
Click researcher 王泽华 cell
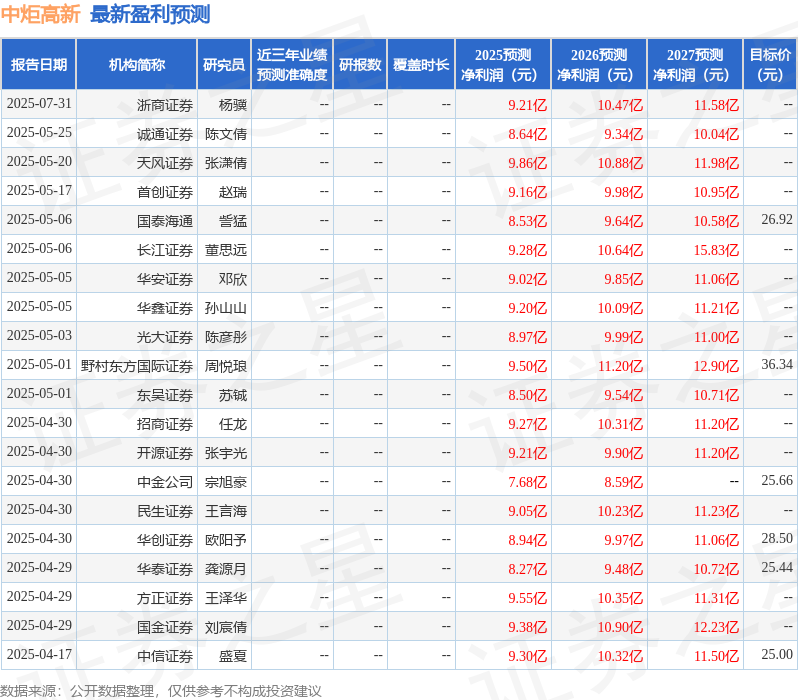[226, 599]
